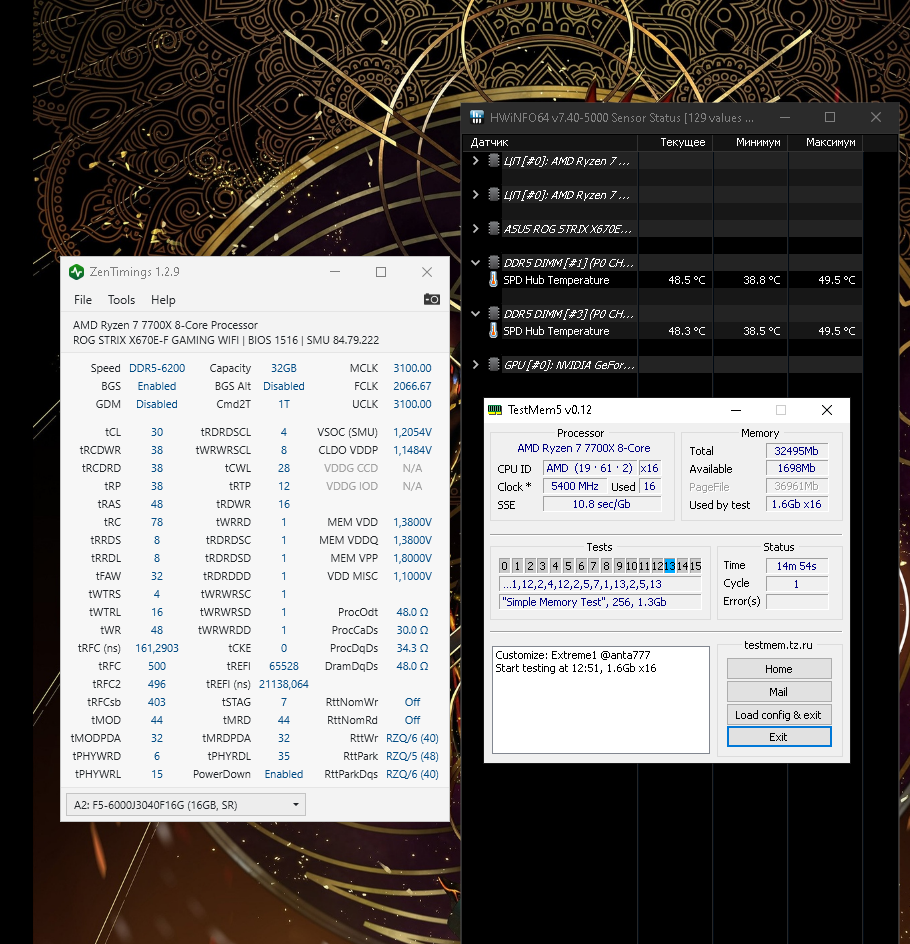Click the Текущее column header in HWiNFO64
This screenshot has width=910, height=944.
(x=675, y=142)
